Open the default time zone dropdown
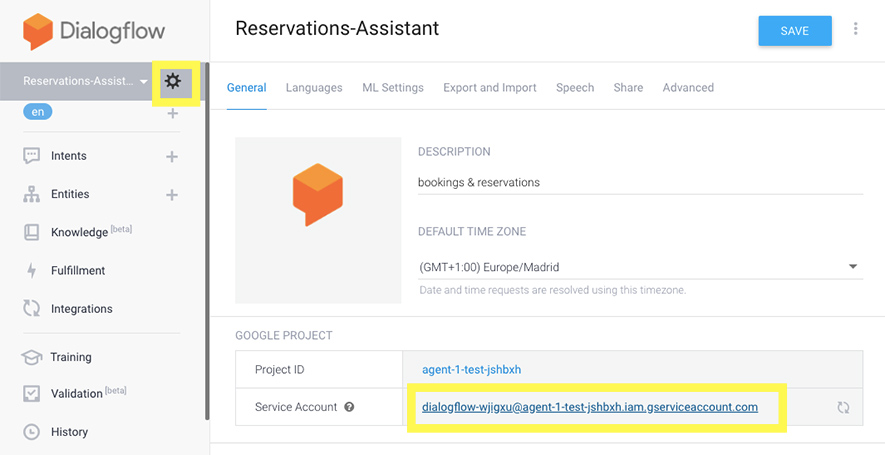This screenshot has width=885, height=455. point(641,266)
